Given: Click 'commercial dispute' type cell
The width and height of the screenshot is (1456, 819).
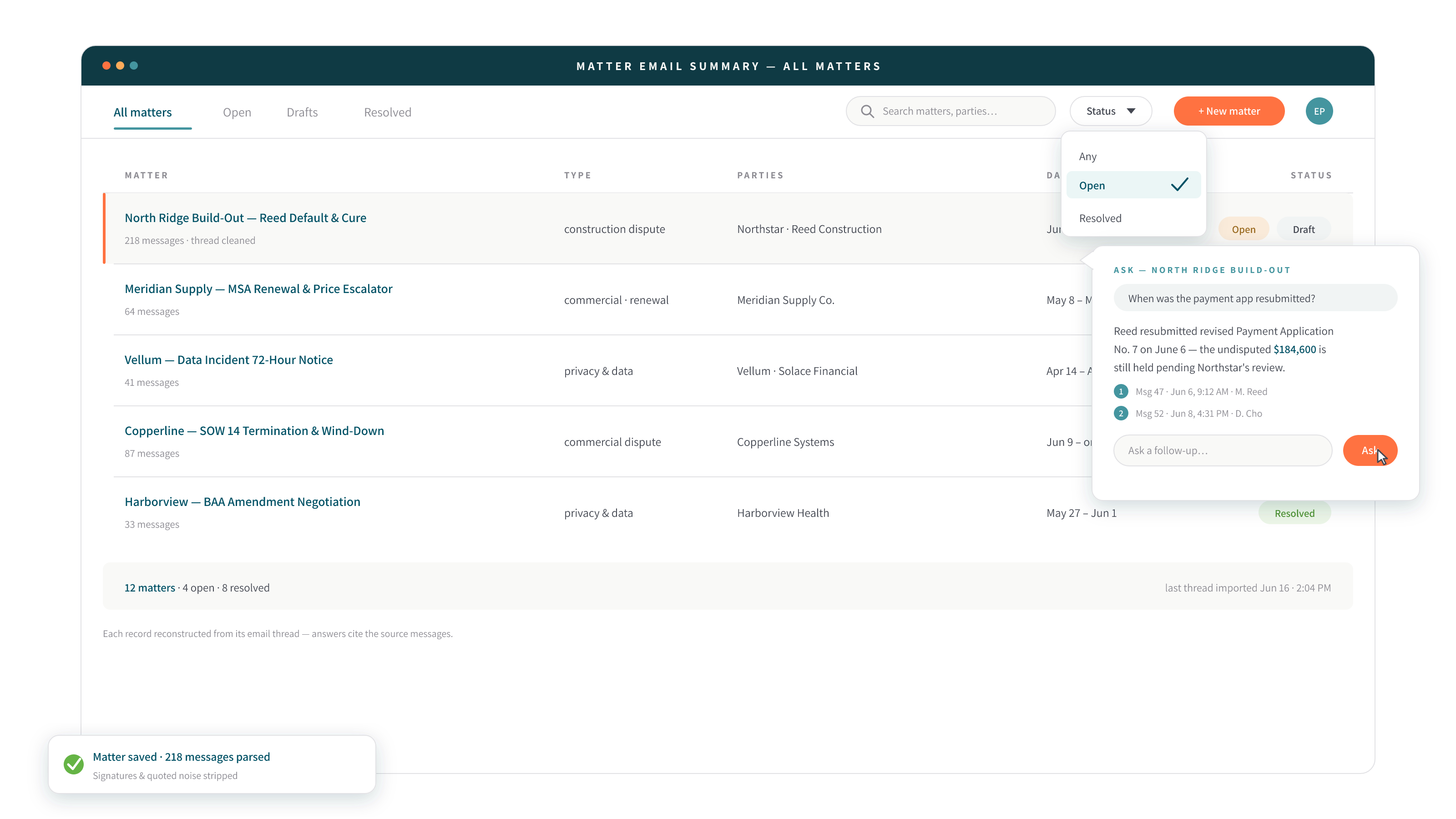Looking at the screenshot, I should tap(612, 442).
